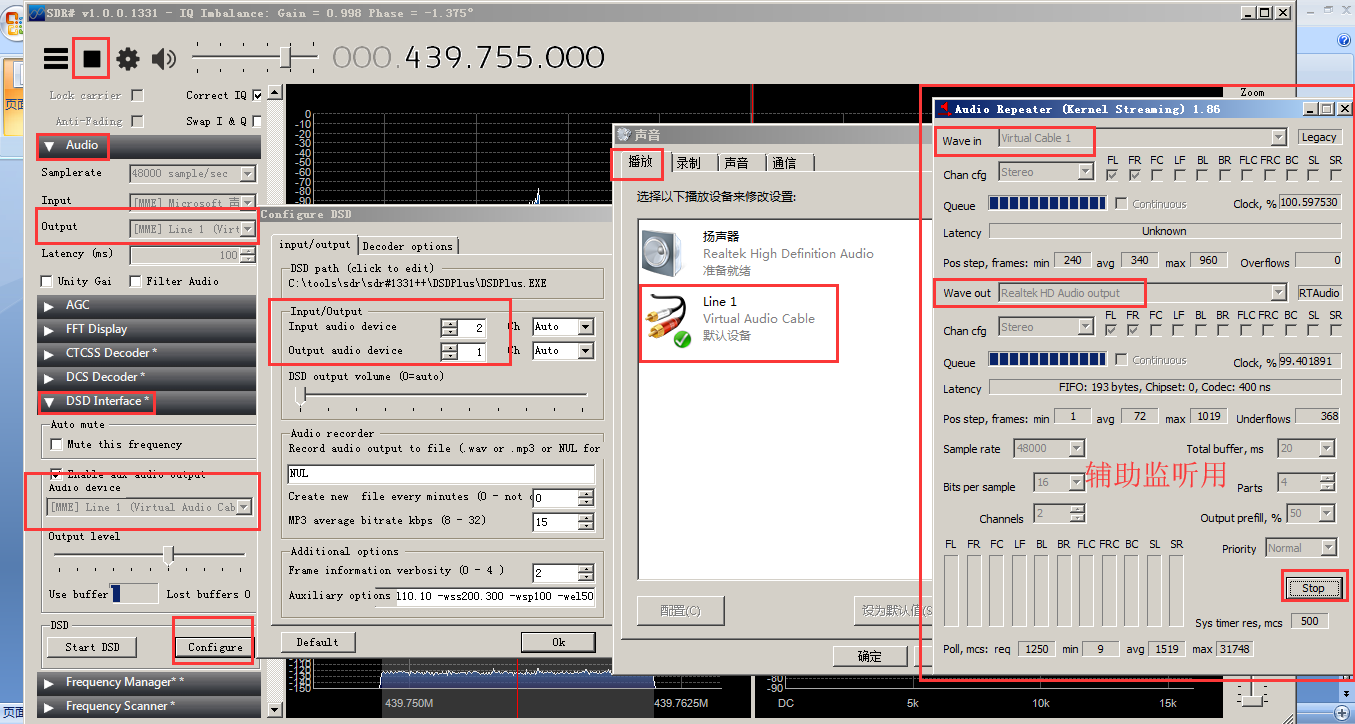Screen dimensions: 1355x724
Task: Toggle Lock carrier checkbox
Action: click(137, 96)
